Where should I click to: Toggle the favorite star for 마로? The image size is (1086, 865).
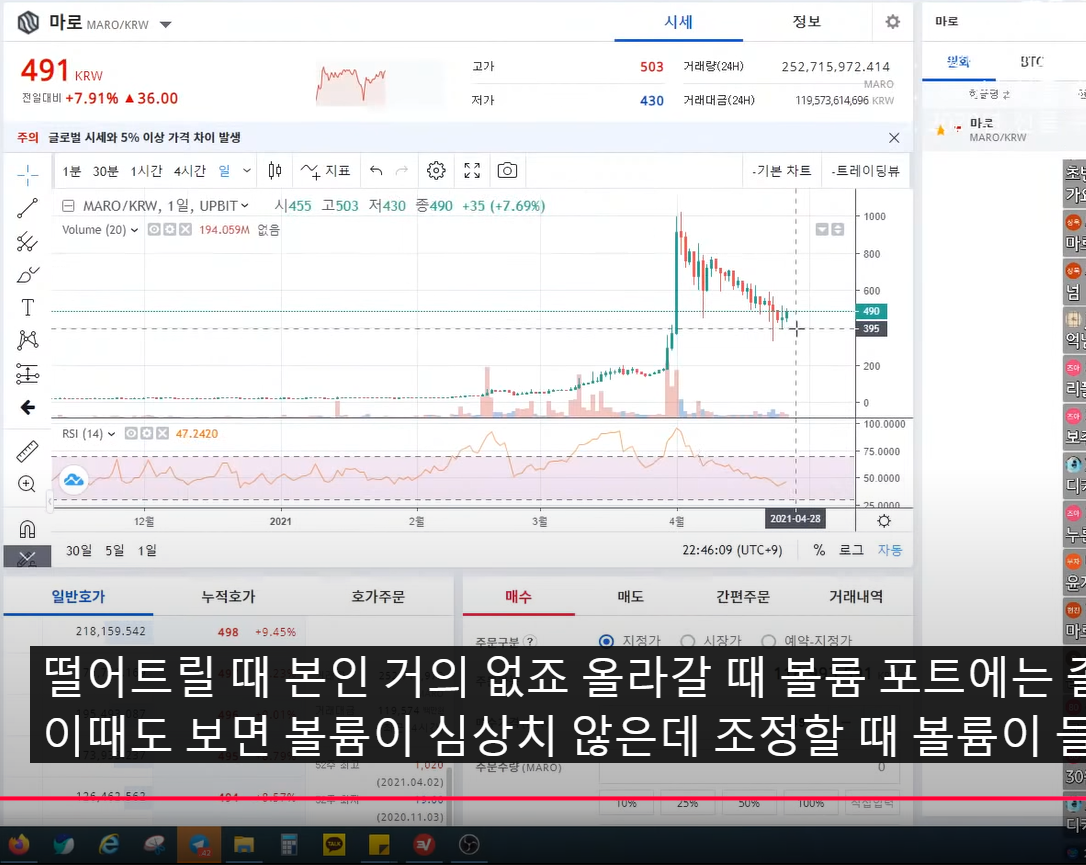pyautogui.click(x=940, y=130)
